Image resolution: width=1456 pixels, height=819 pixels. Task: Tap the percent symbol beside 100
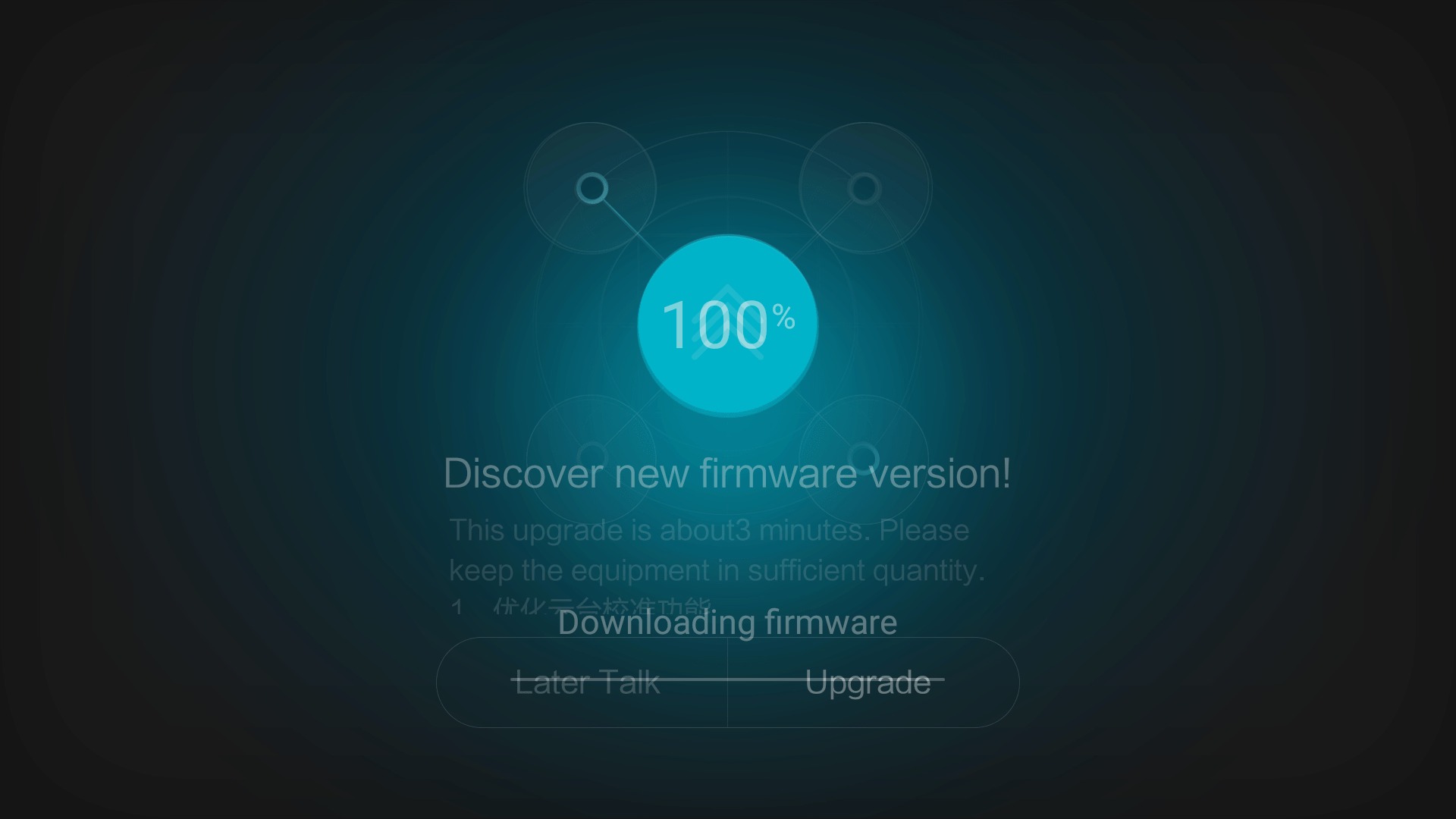coord(784,317)
